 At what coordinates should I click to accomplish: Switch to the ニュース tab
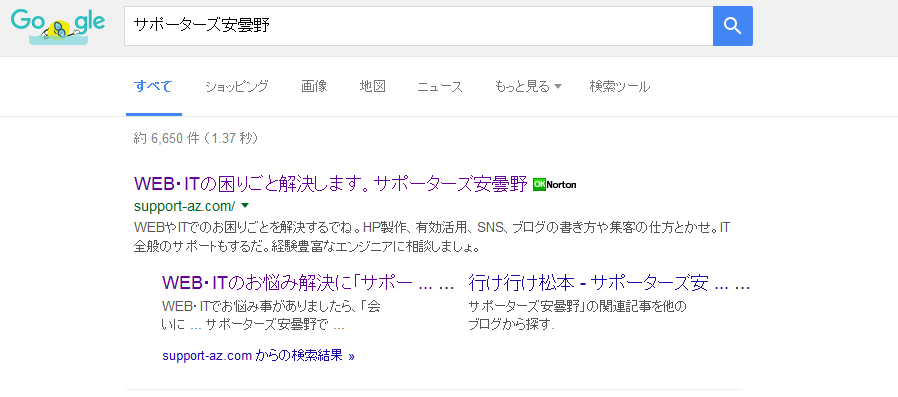coord(440,87)
